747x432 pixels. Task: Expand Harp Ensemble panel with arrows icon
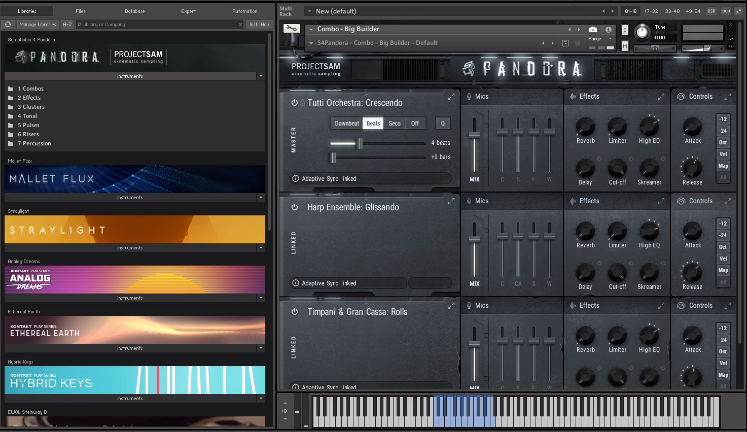pyautogui.click(x=451, y=201)
